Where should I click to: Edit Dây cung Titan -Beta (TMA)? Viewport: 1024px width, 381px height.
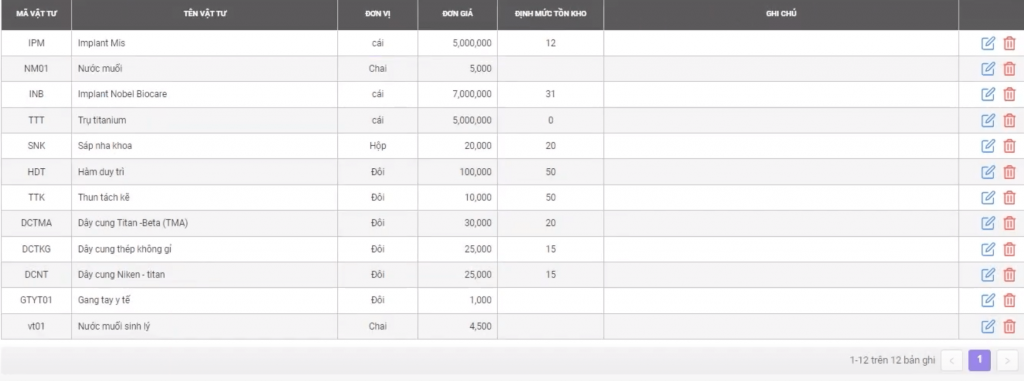tap(988, 223)
